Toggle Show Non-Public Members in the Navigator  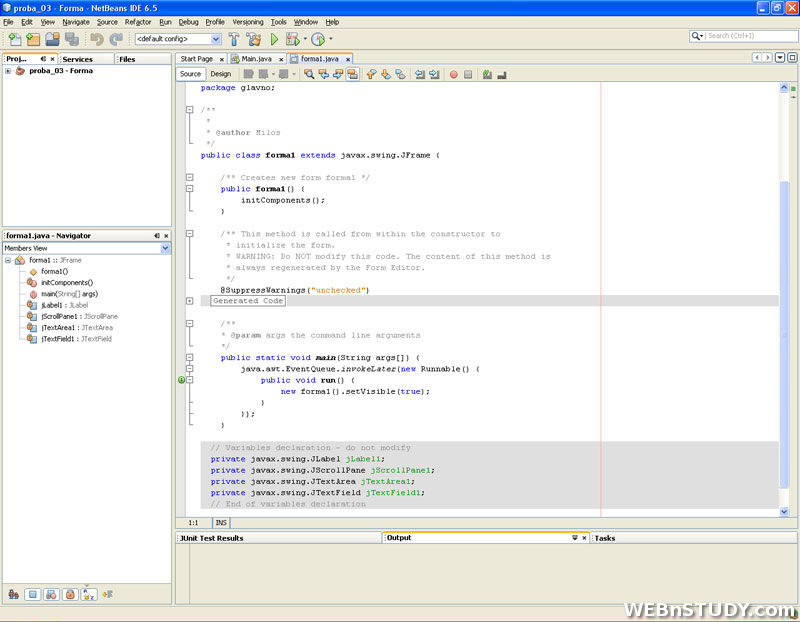click(x=70, y=594)
